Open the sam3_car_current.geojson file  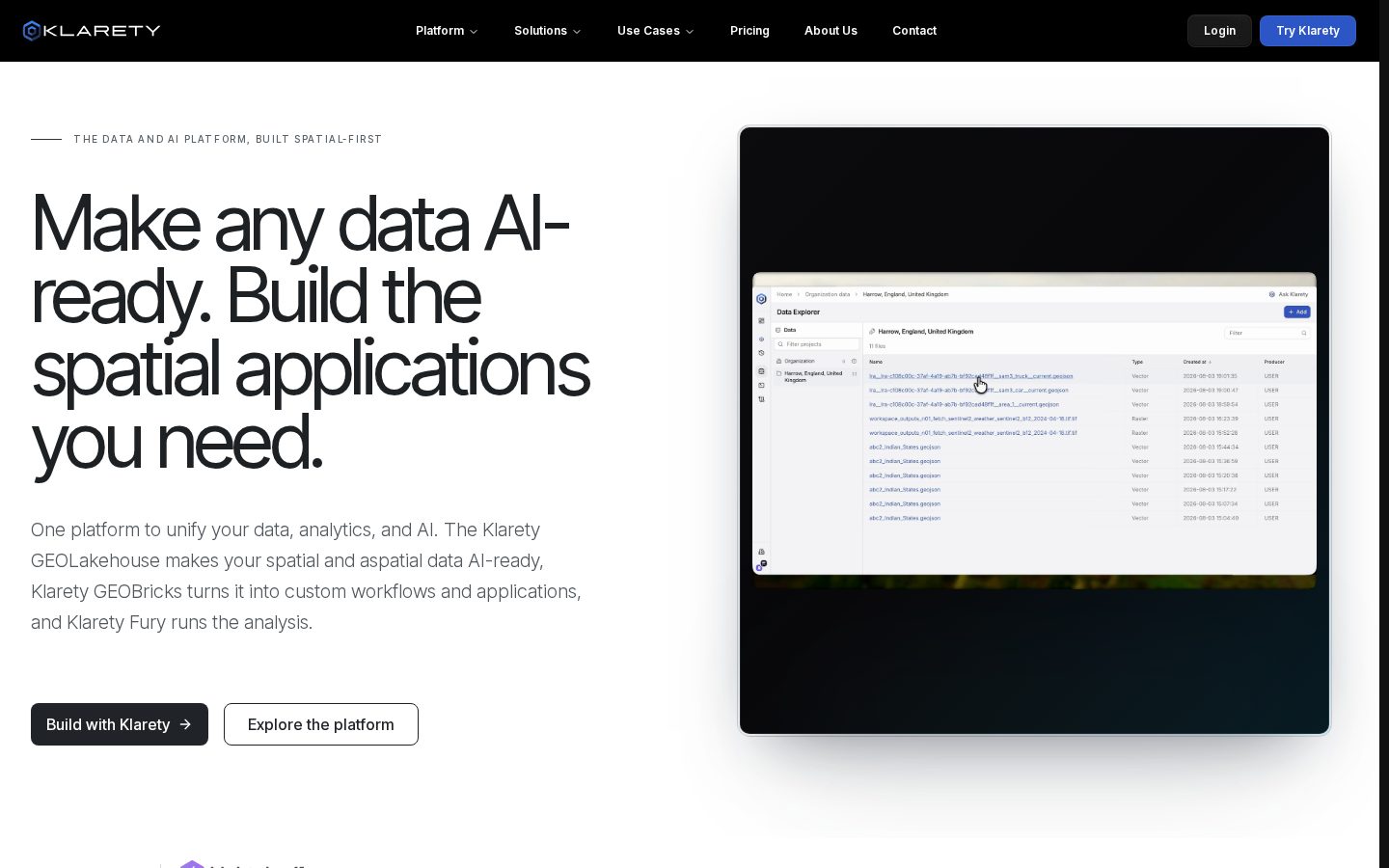(x=968, y=391)
